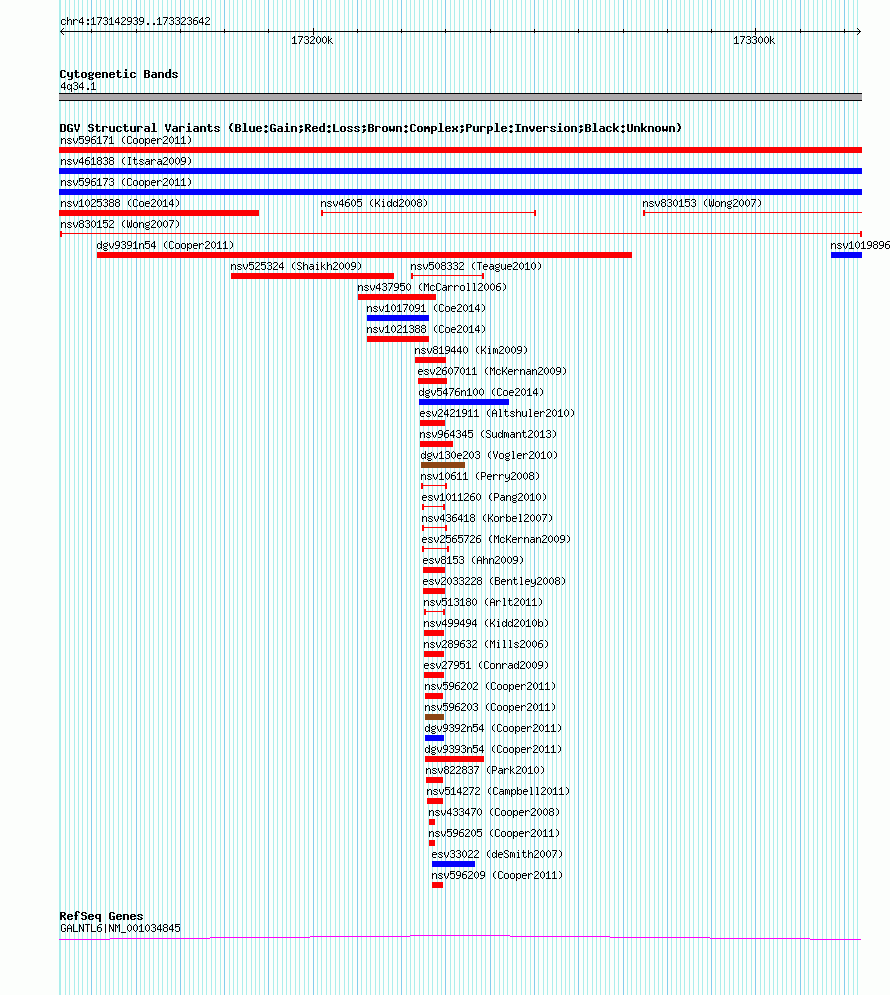890x995 pixels.
Task: Click the grey cytogenetic band bar
Action: 461,97
